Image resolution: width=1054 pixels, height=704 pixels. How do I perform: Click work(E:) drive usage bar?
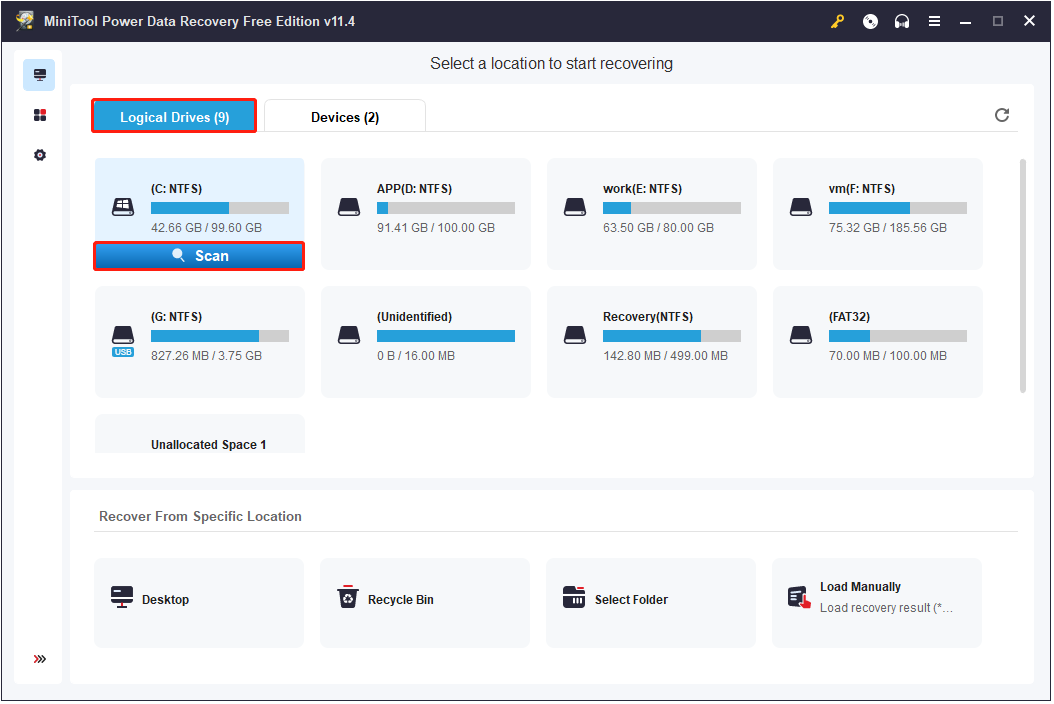tap(672, 208)
